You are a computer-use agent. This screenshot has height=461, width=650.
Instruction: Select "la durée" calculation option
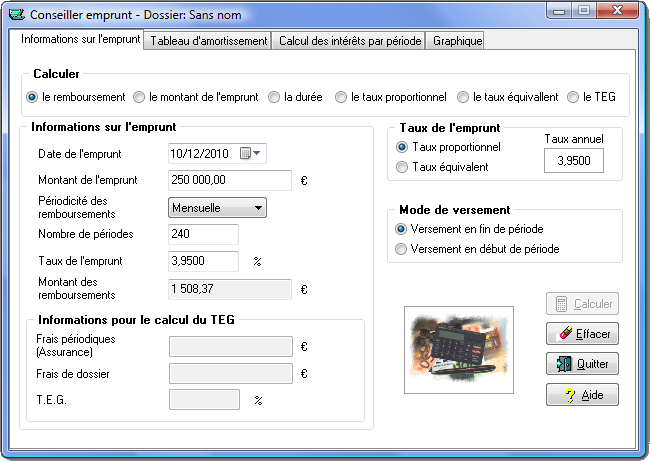[274, 97]
